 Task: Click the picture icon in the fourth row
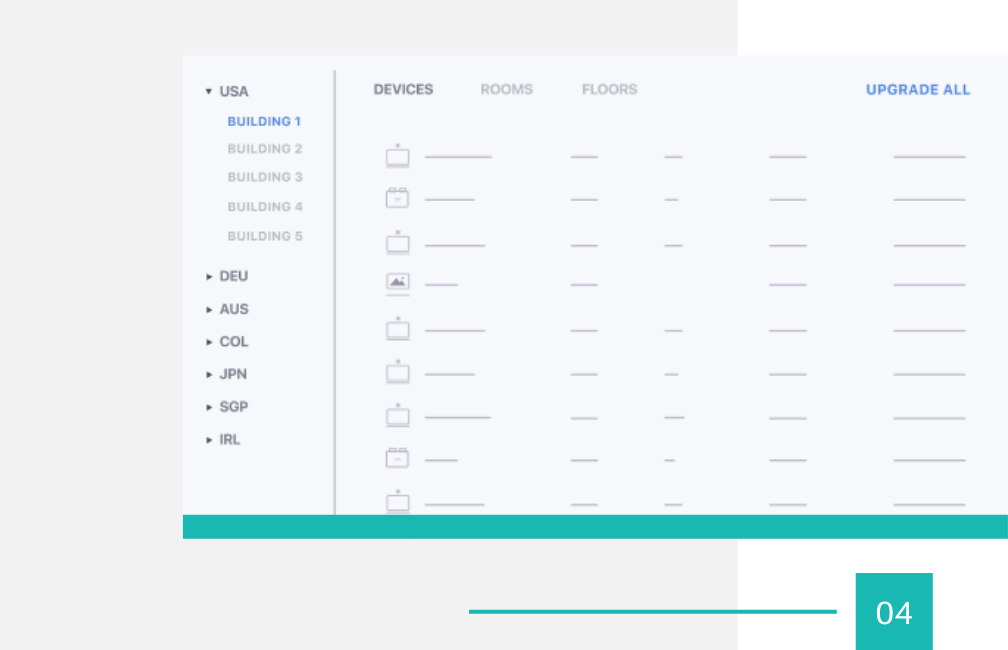click(398, 283)
